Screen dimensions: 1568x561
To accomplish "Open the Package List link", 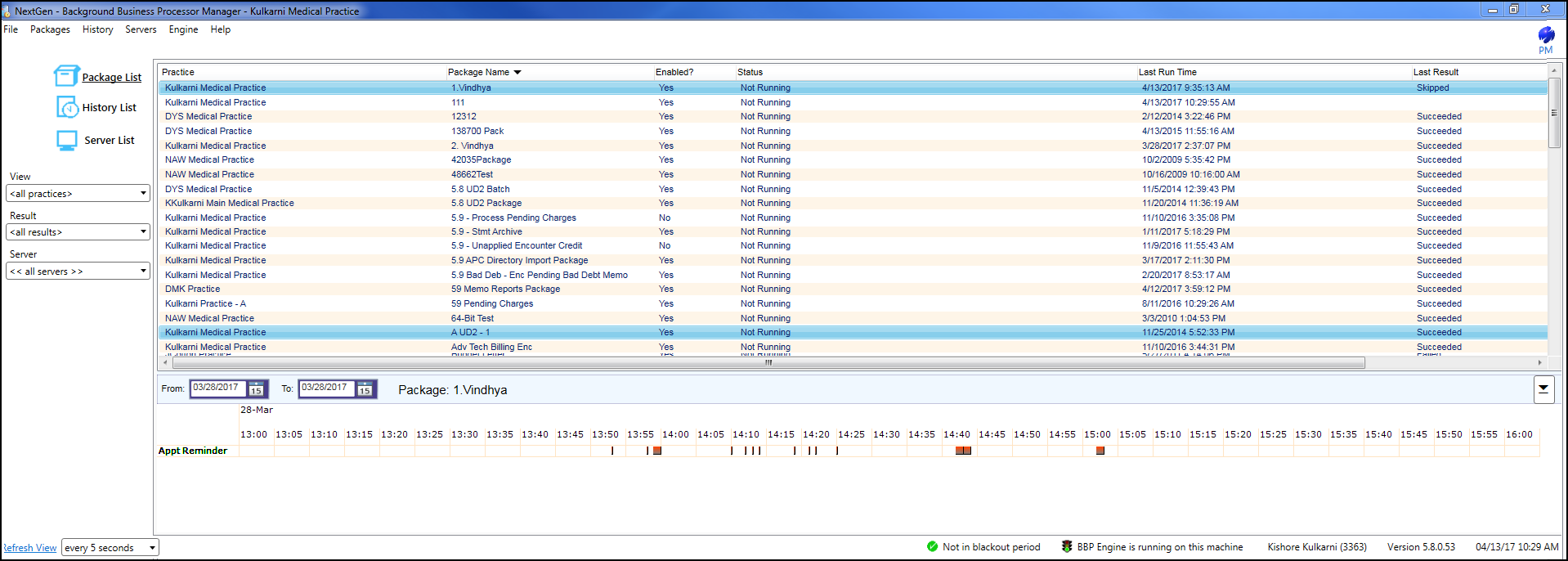I will pos(112,77).
